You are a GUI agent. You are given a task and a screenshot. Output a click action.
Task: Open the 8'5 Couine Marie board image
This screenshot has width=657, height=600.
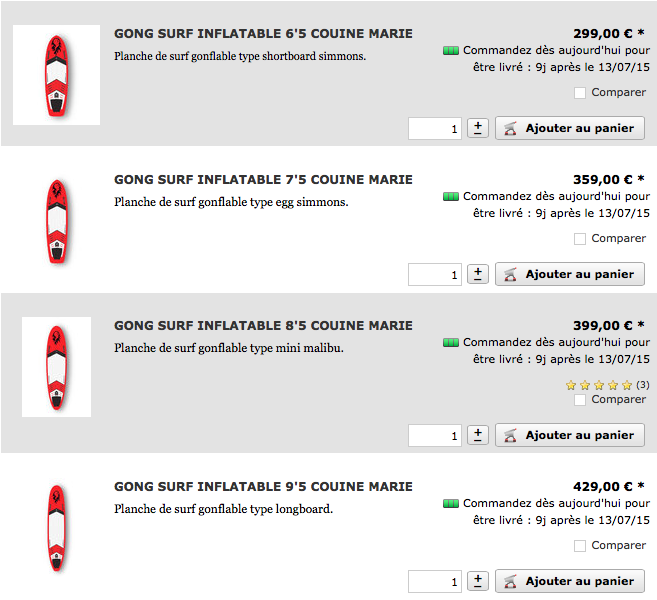56,367
